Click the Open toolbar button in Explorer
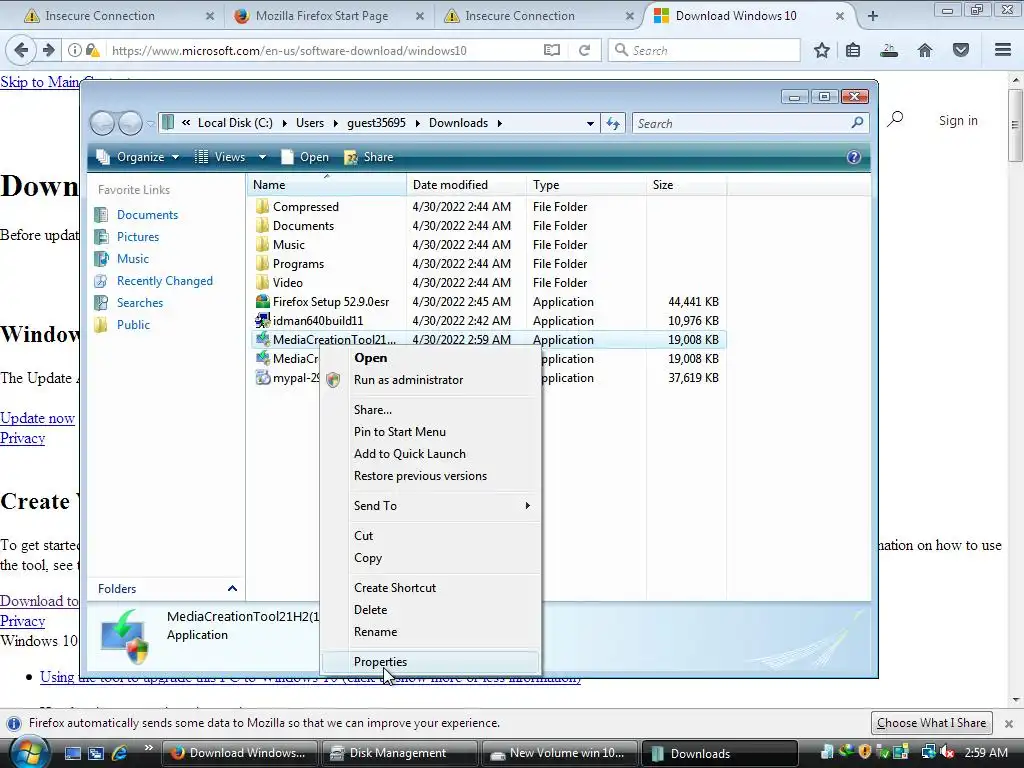The image size is (1024, 768). 305,157
